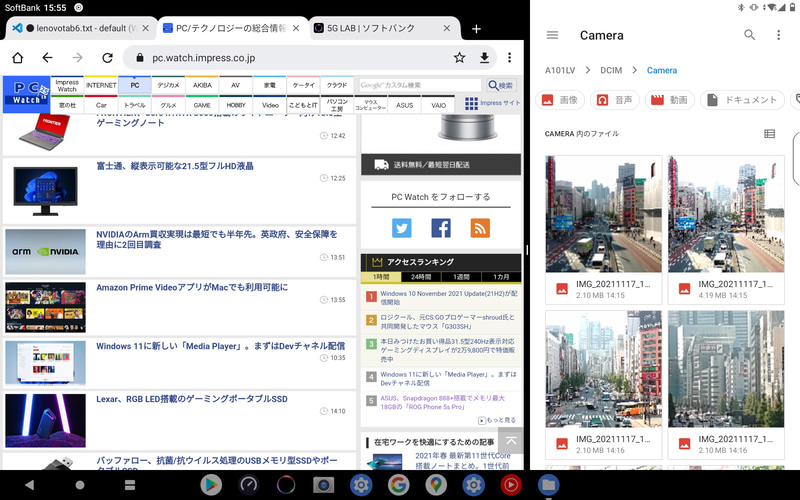The image size is (800, 500).
Task: Go to DCIM folder in breadcrumb
Action: (611, 70)
